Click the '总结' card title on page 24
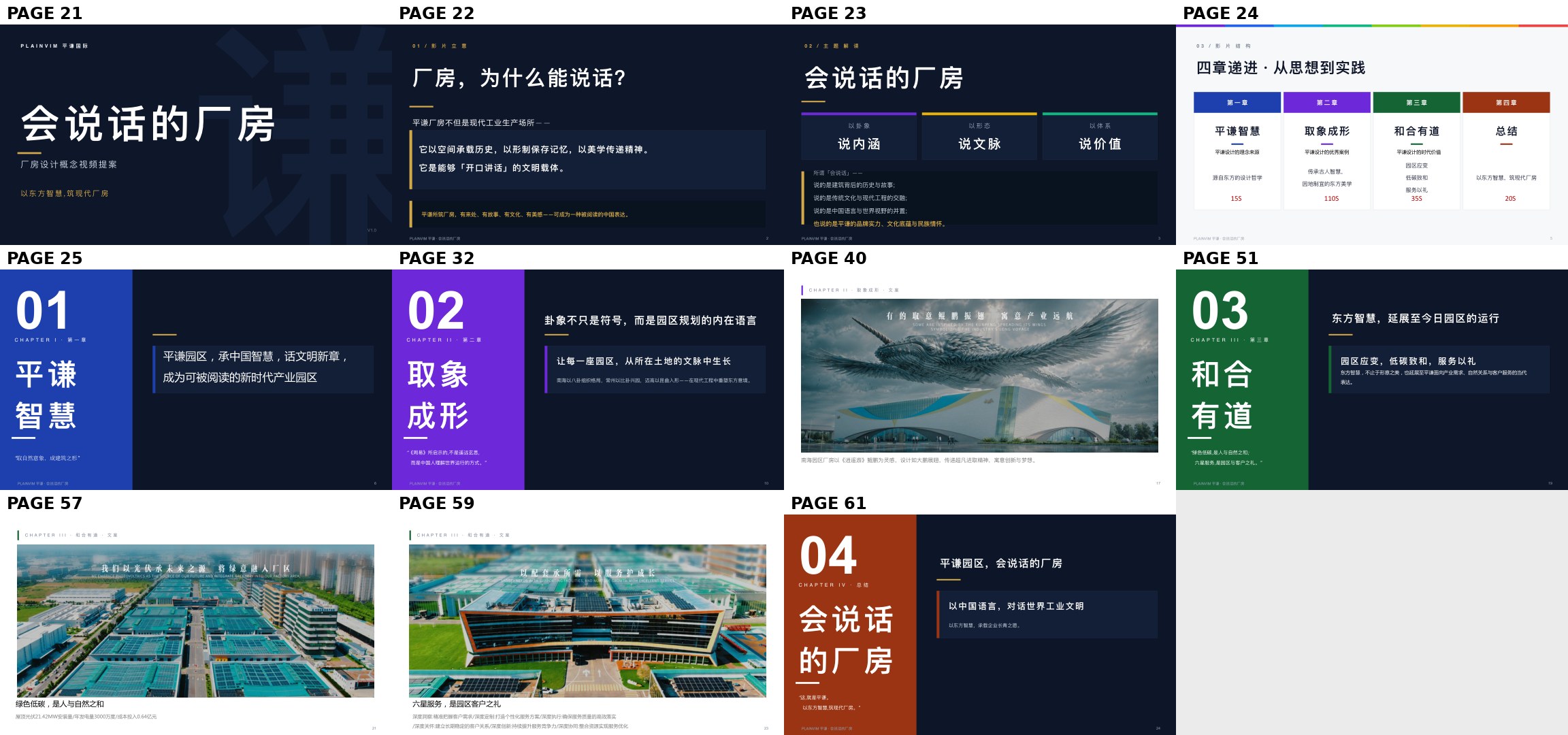 1507,131
